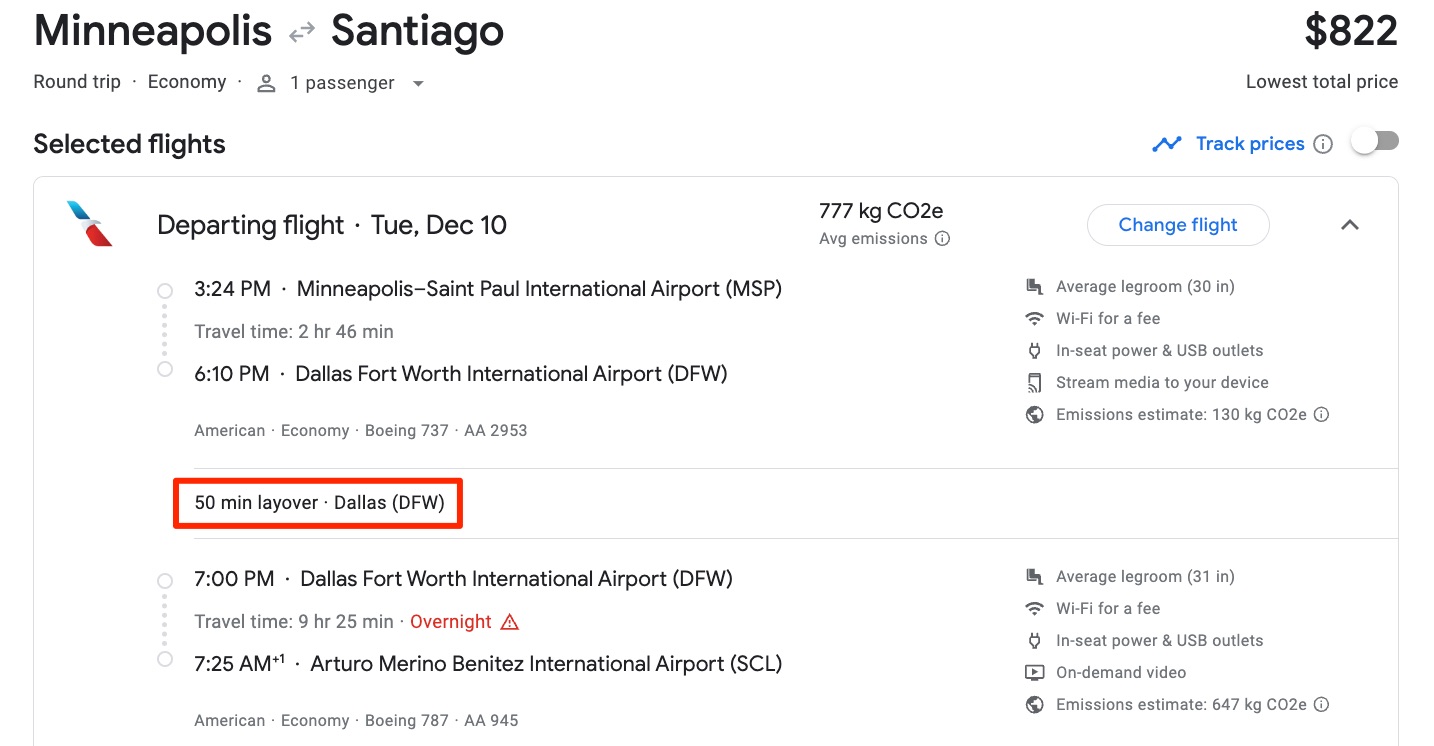The width and height of the screenshot is (1434, 746).
Task: Open the Round trip dropdown
Action: coord(77,82)
